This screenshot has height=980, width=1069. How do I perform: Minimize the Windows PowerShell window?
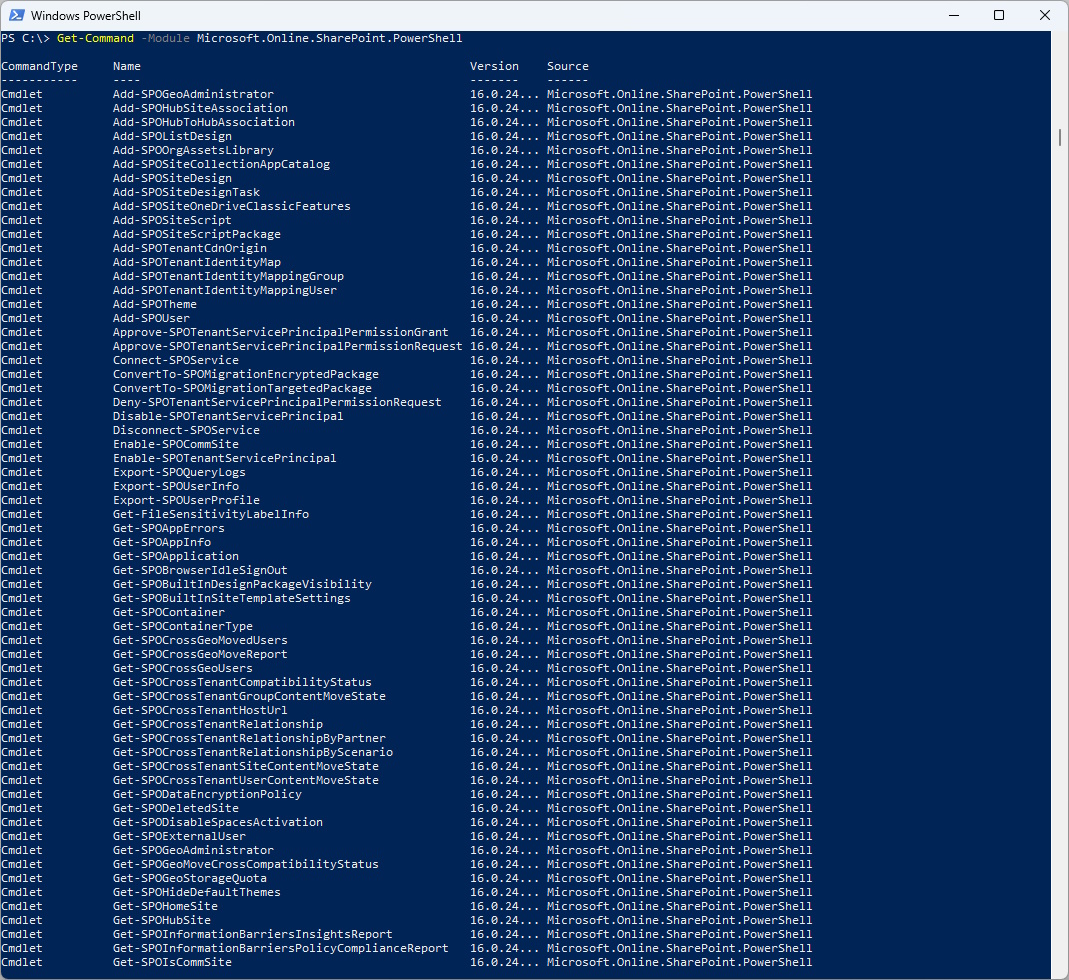coord(952,16)
